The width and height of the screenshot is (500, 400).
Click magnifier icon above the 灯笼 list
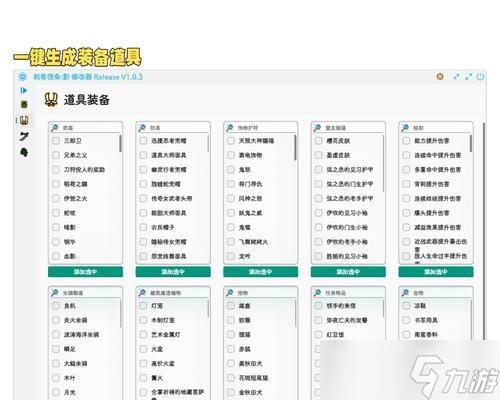click(142, 292)
